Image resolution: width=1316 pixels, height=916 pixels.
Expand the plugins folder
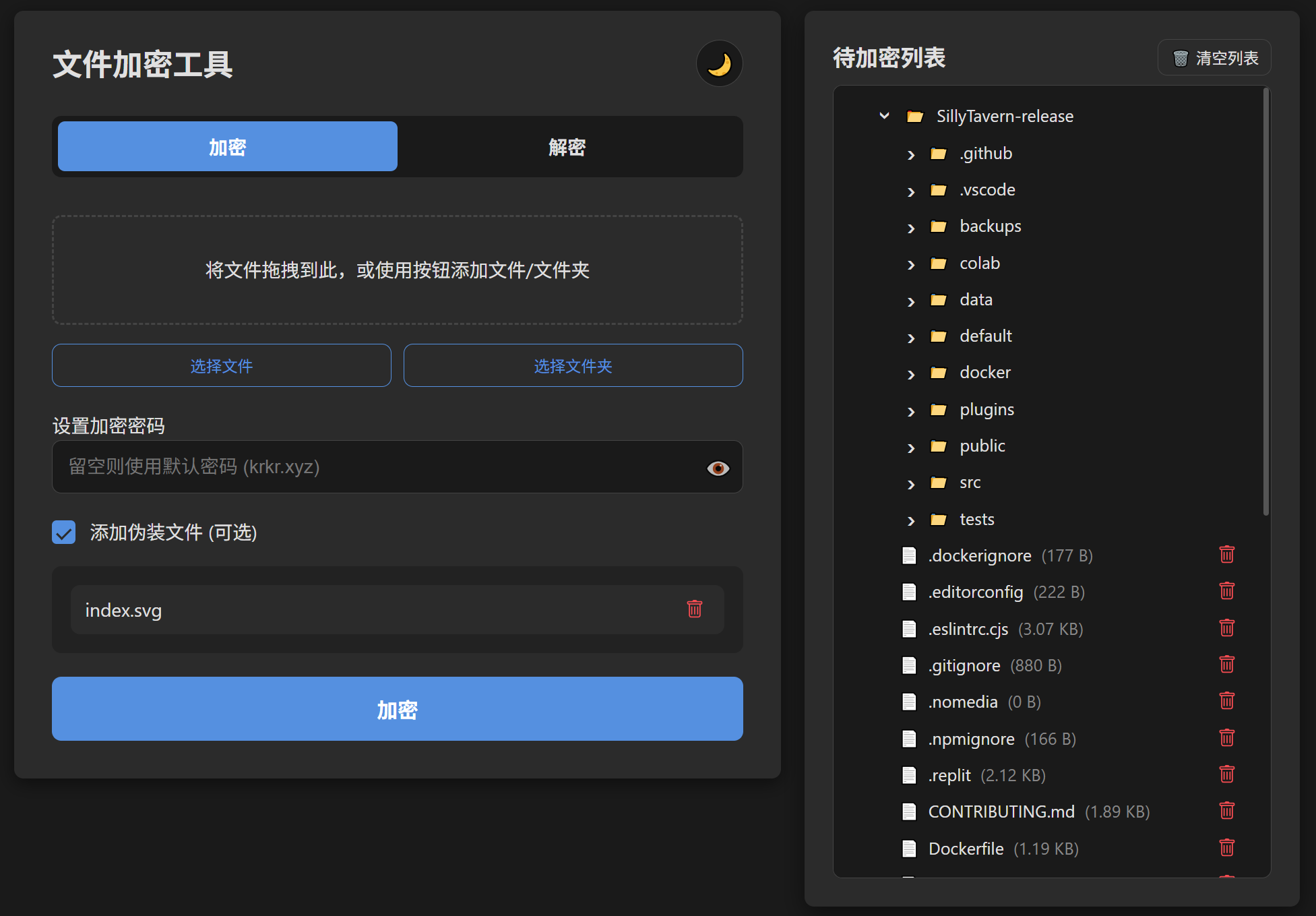click(910, 410)
